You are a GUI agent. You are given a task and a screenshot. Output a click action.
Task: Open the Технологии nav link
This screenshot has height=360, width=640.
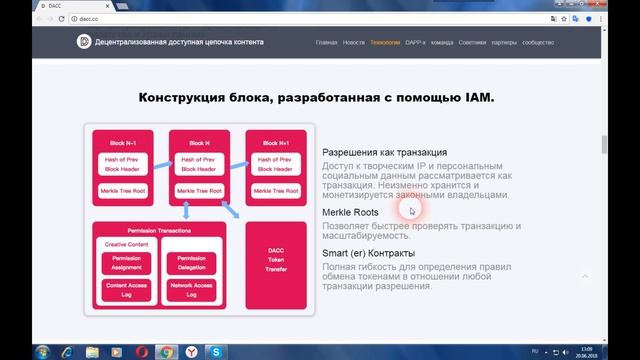pos(385,42)
